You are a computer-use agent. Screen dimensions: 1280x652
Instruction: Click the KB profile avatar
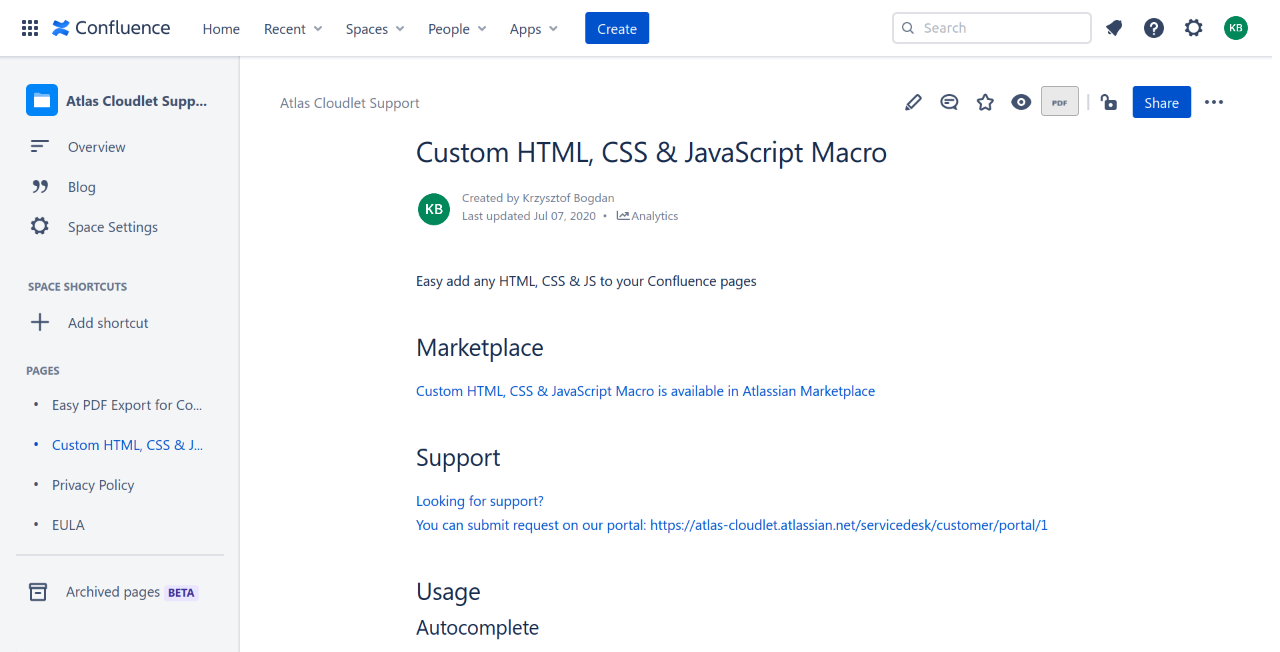pos(1236,28)
